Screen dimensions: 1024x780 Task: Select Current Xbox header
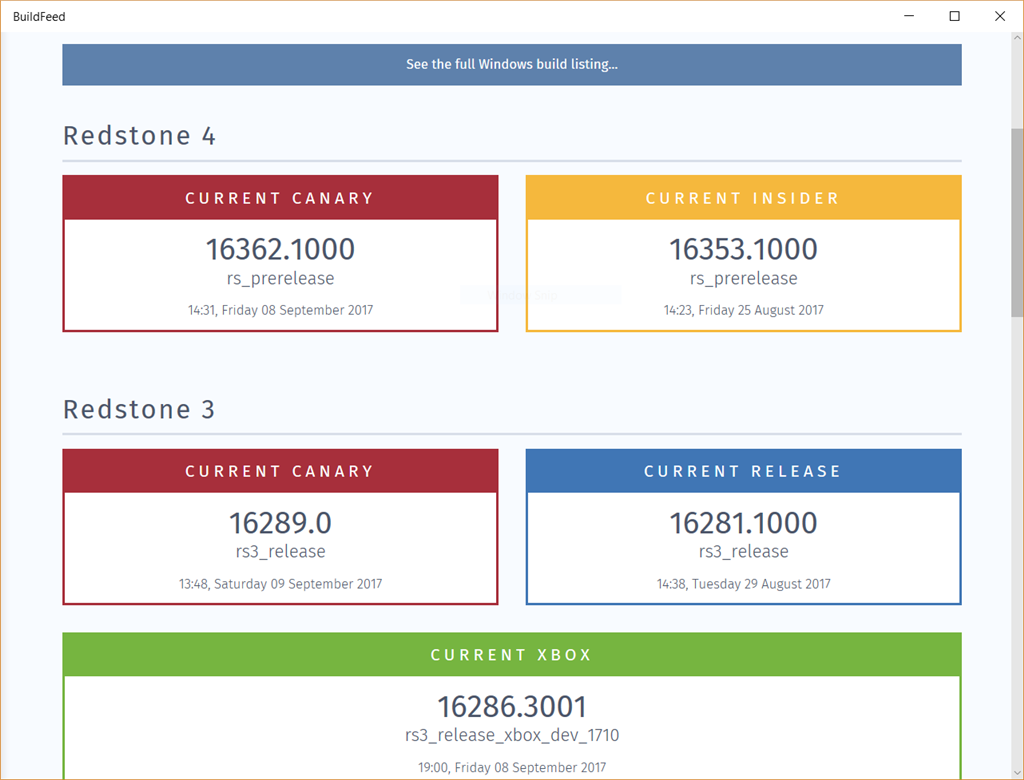coord(512,655)
